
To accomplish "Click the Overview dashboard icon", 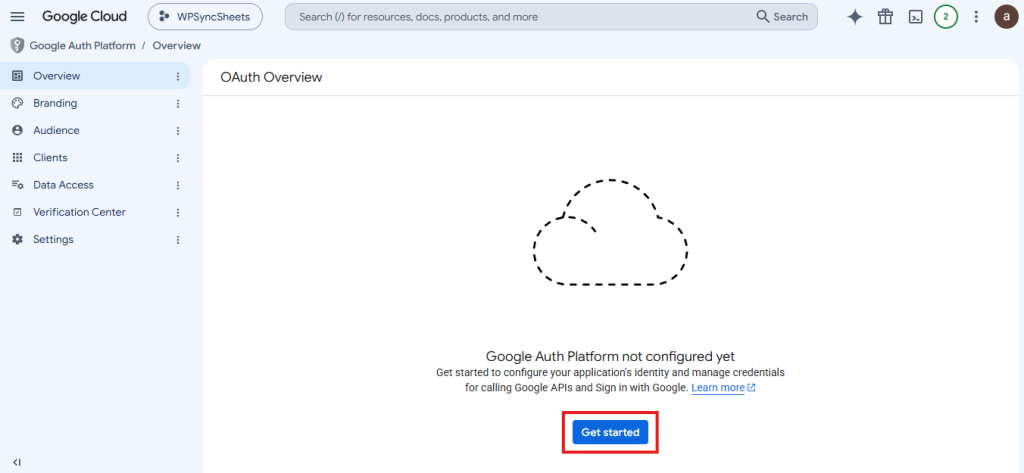I will (x=18, y=76).
